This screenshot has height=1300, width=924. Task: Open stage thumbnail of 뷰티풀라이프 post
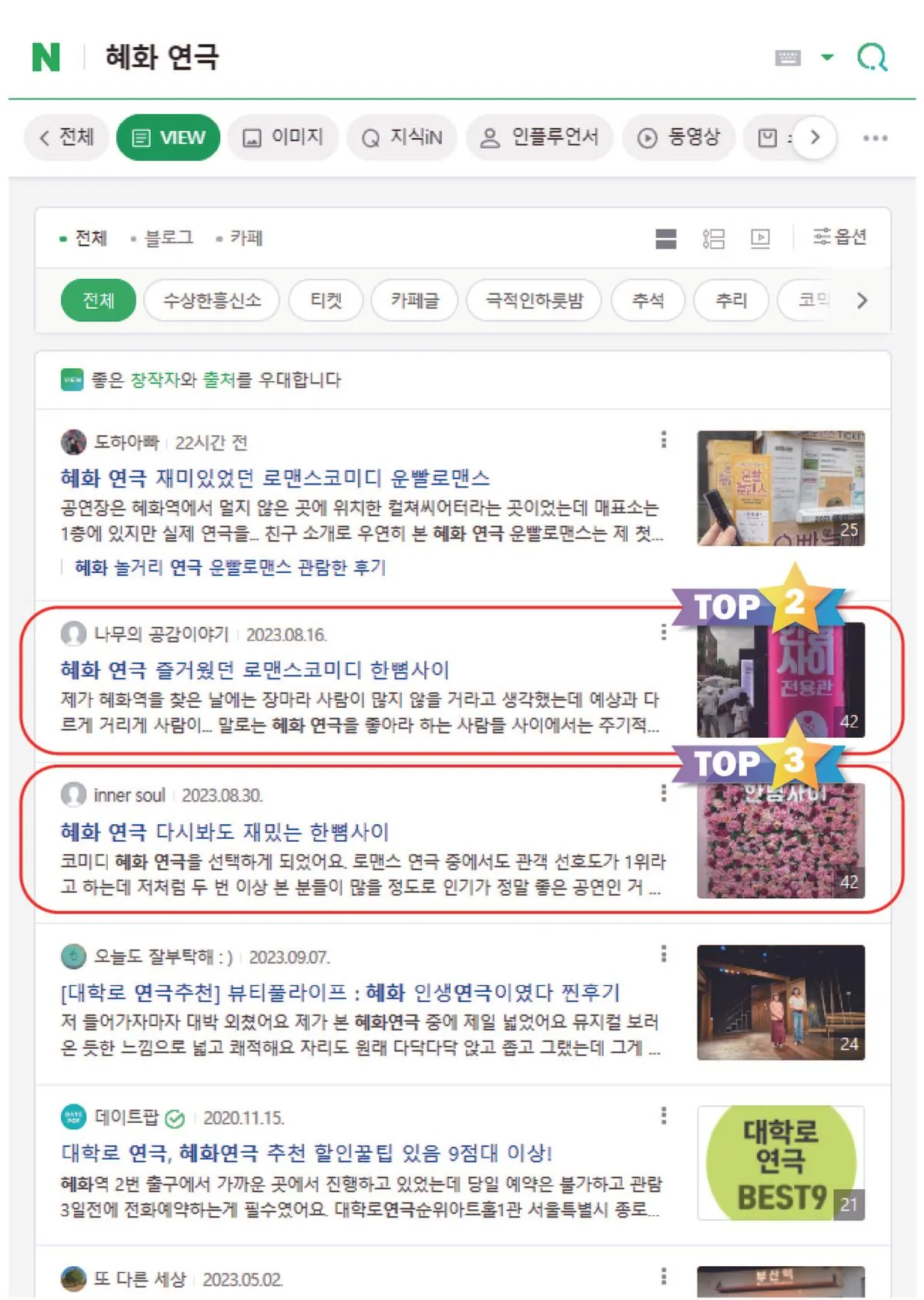[781, 1003]
